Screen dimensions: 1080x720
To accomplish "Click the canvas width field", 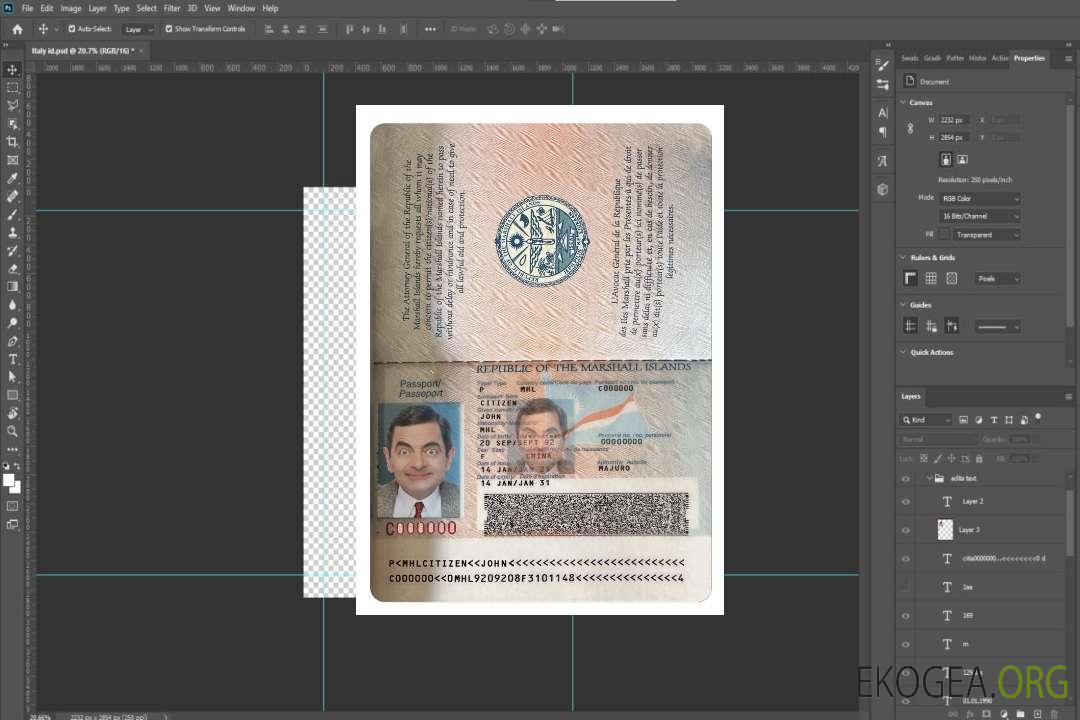I will click(x=955, y=120).
